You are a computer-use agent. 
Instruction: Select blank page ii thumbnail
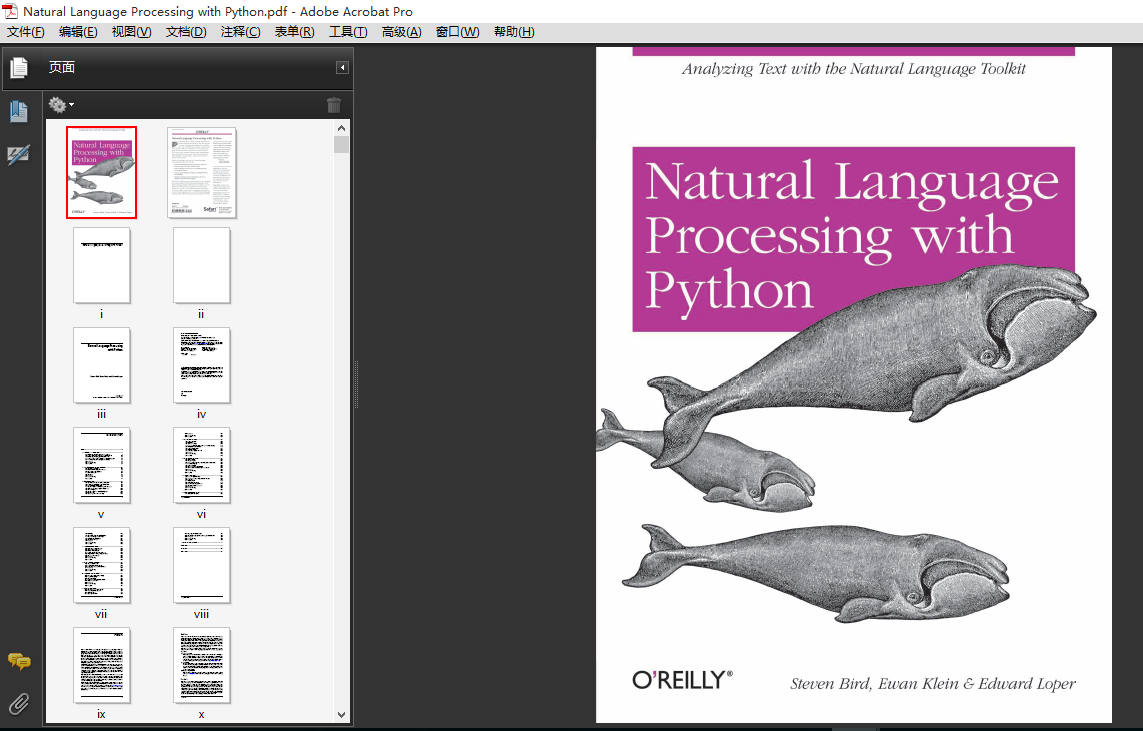tap(202, 265)
